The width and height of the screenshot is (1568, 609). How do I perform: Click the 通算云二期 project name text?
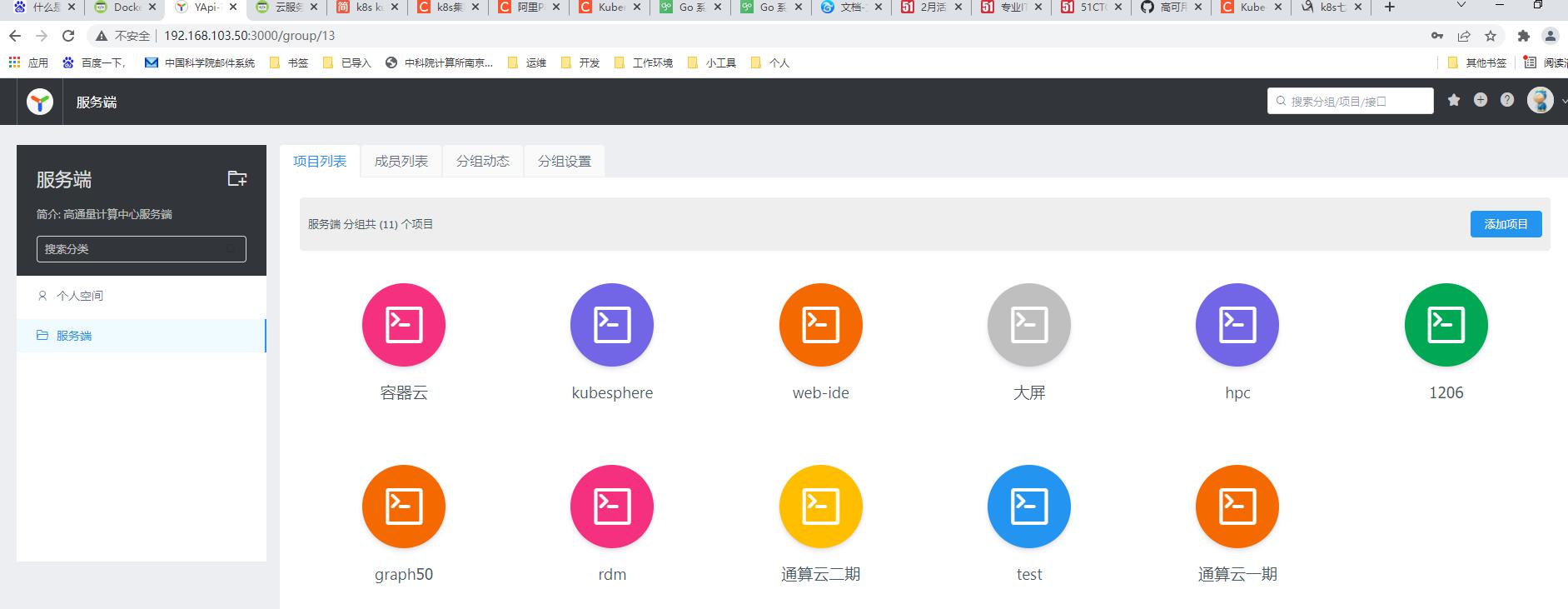(821, 574)
